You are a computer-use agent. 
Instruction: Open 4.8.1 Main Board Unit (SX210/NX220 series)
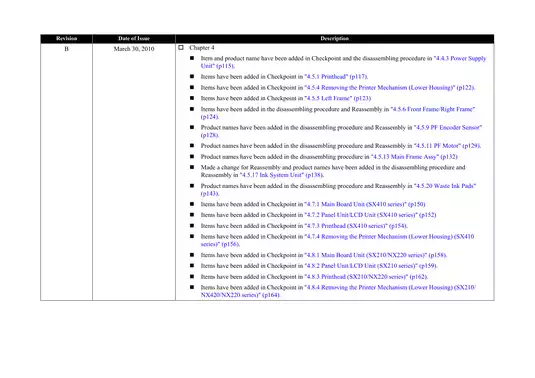pyautogui.click(x=375, y=255)
